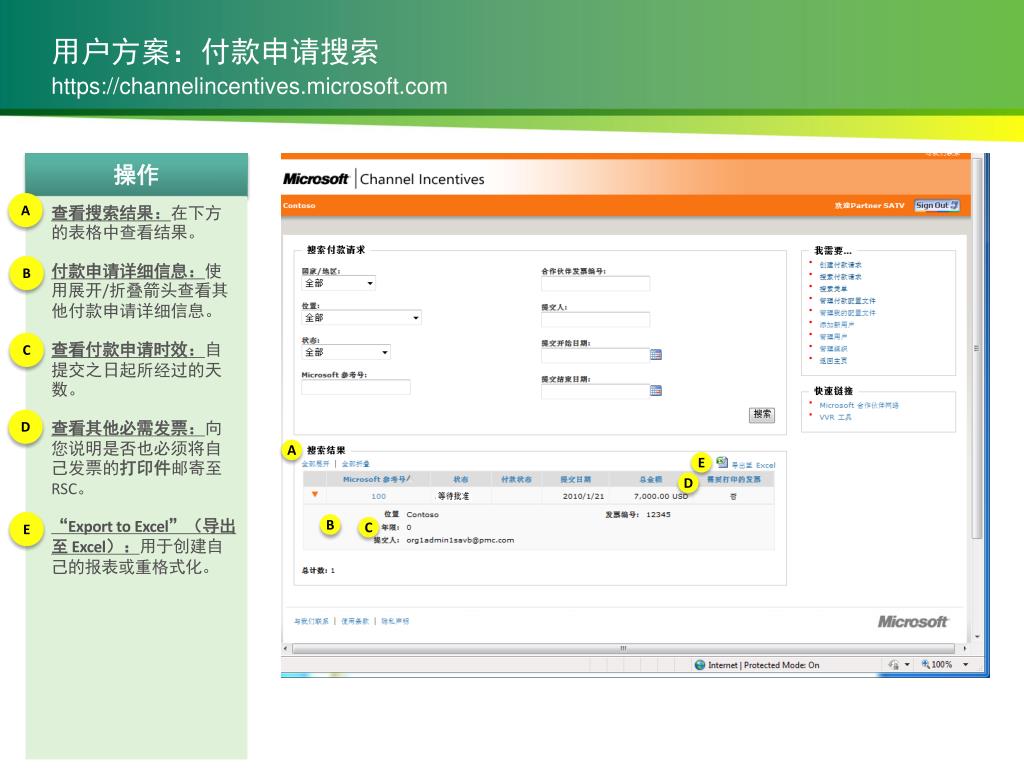Viewport: 1024px width, 768px height.
Task: Click the 搜索 button
Action: click(761, 415)
